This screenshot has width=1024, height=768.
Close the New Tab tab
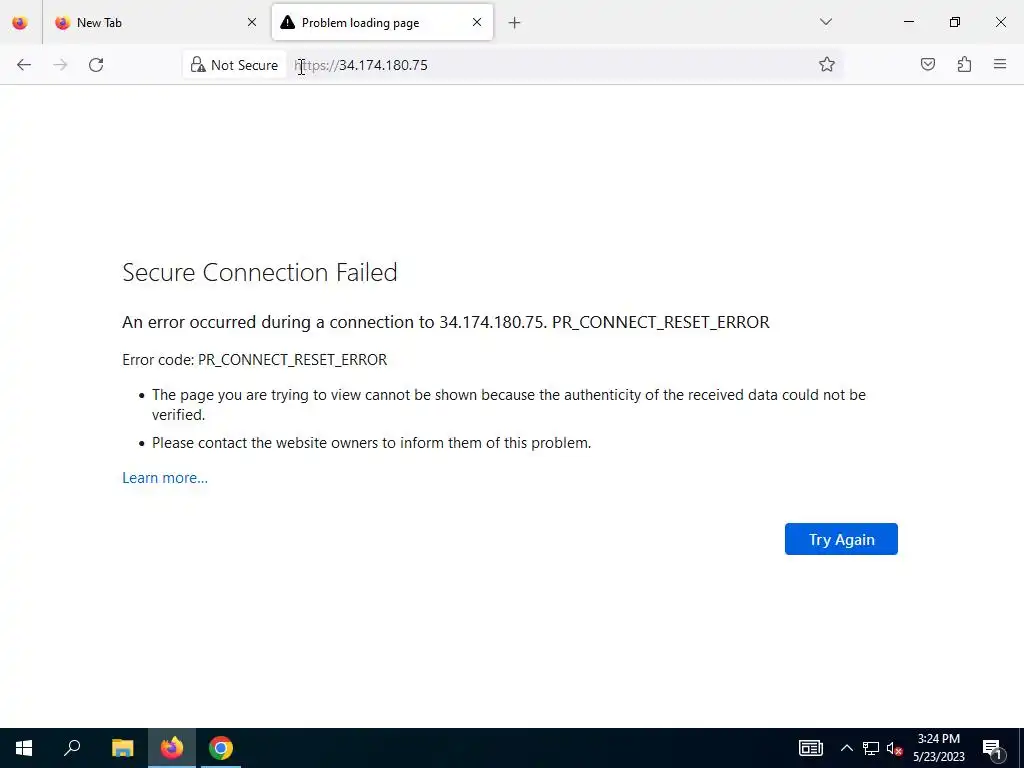coord(252,22)
